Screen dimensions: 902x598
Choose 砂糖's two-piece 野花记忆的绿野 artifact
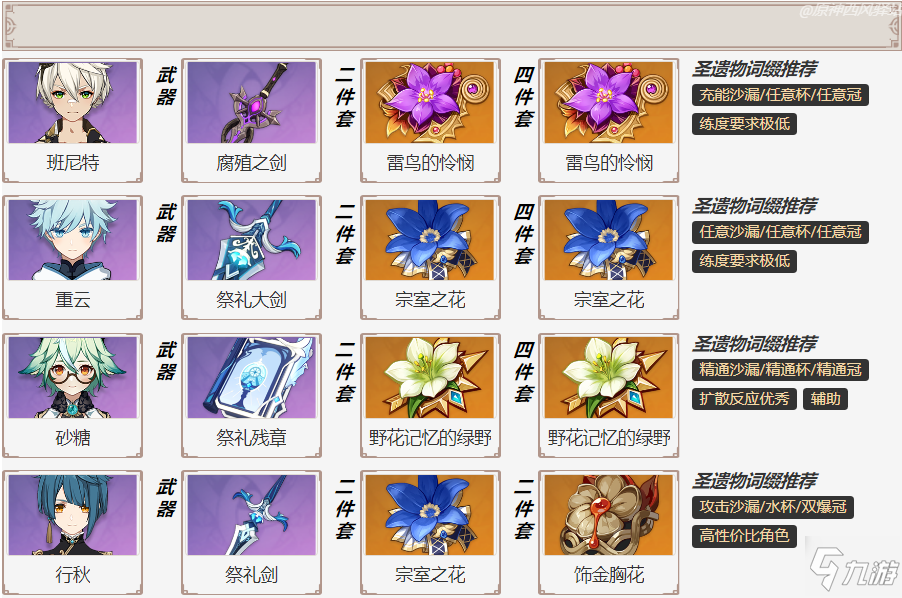pyautogui.click(x=430, y=377)
